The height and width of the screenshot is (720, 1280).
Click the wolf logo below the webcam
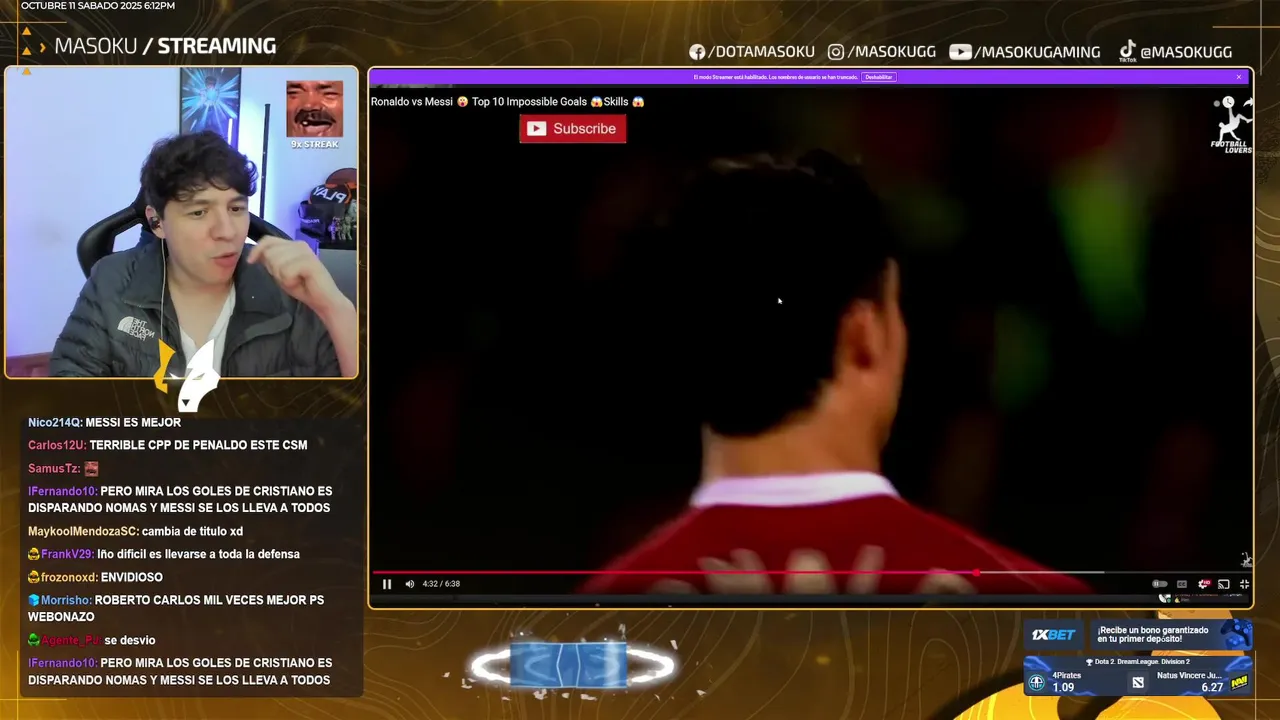pyautogui.click(x=187, y=375)
